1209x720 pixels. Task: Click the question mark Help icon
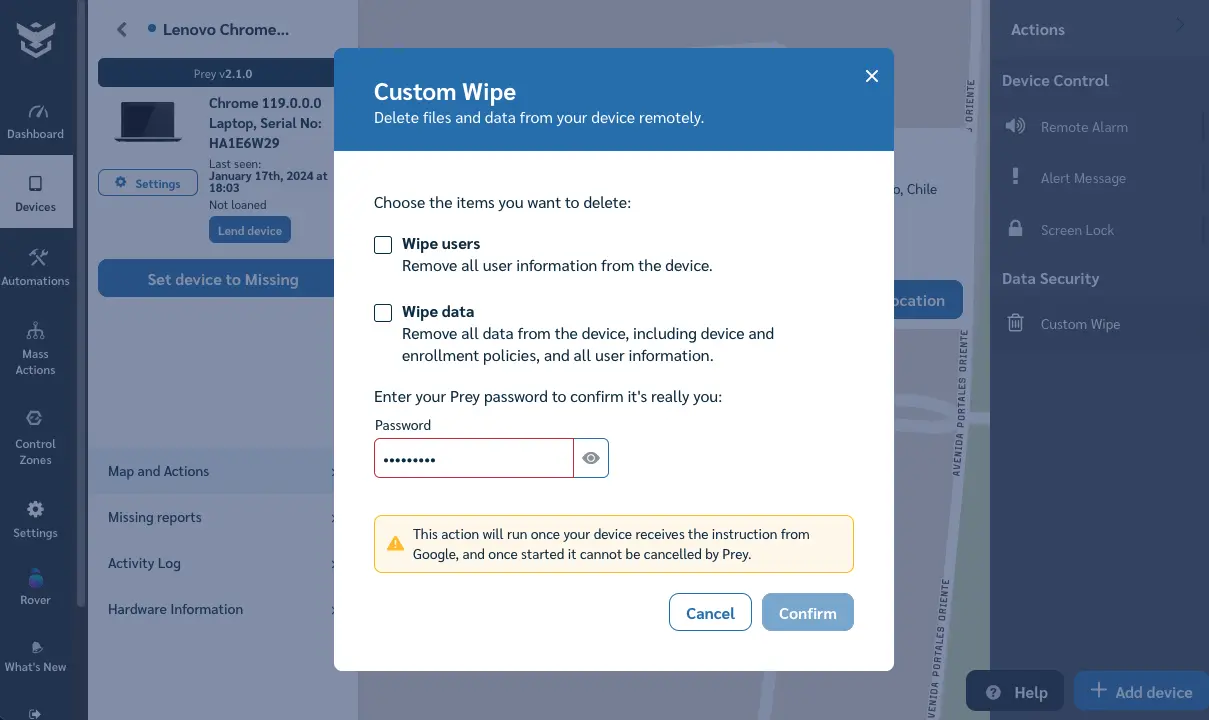click(x=993, y=692)
